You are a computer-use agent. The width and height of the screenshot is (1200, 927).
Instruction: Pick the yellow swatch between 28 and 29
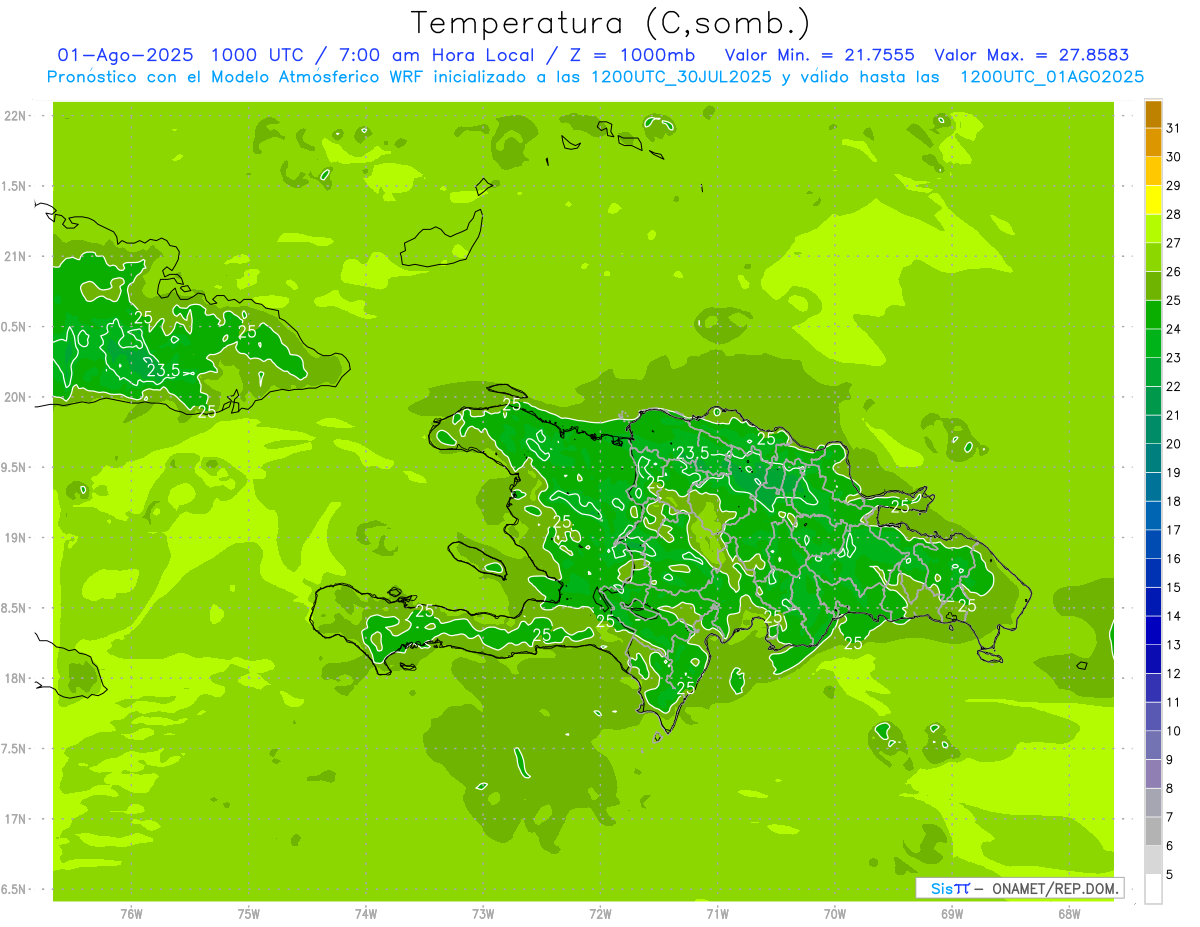(1153, 200)
